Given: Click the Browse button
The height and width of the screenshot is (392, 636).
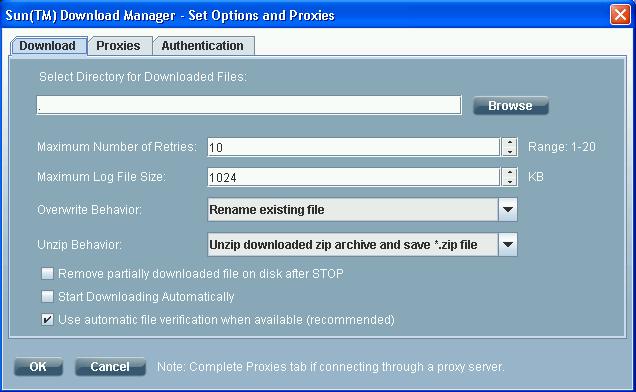Looking at the screenshot, I should [511, 106].
